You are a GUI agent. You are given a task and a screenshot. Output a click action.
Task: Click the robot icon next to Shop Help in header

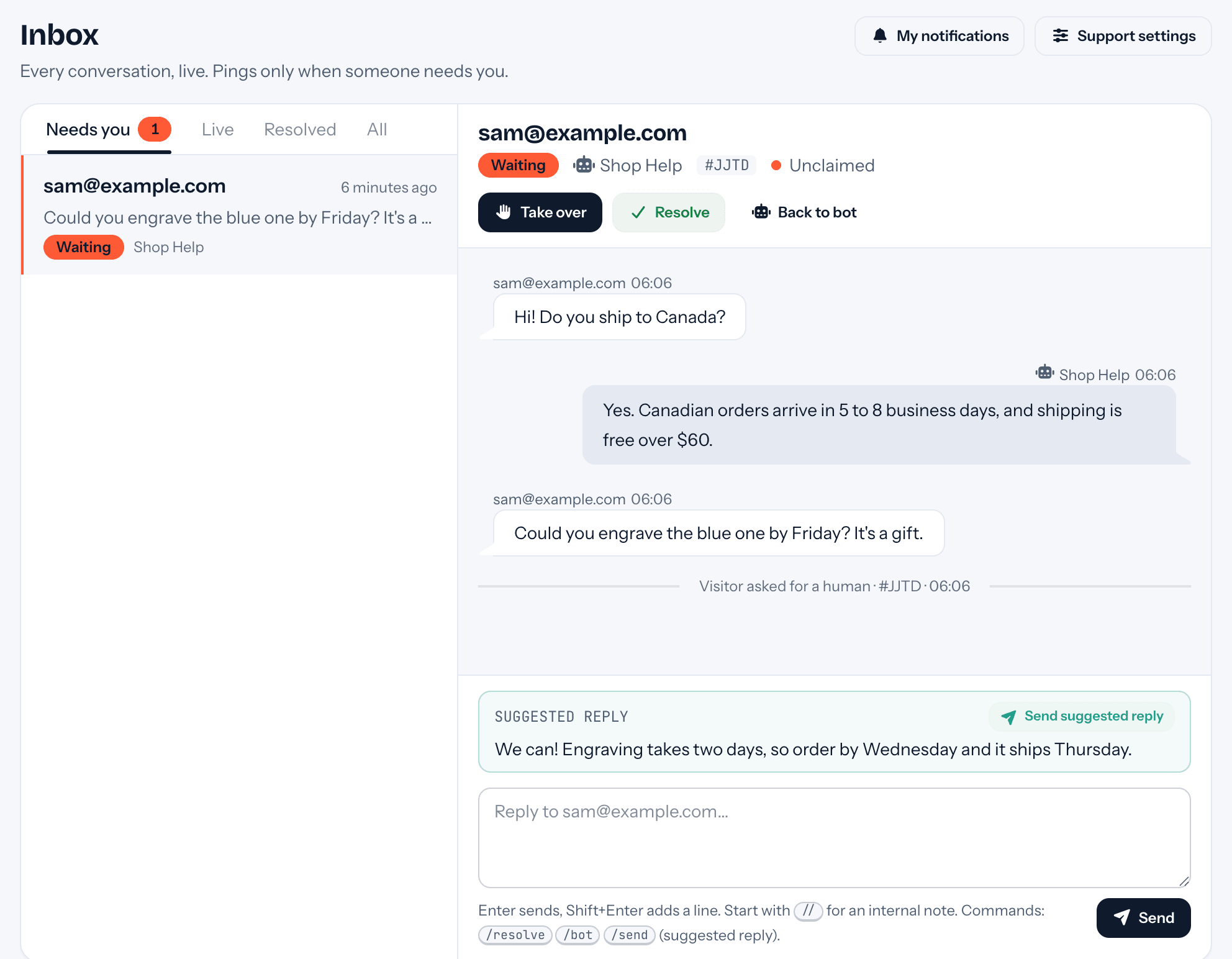[x=584, y=165]
